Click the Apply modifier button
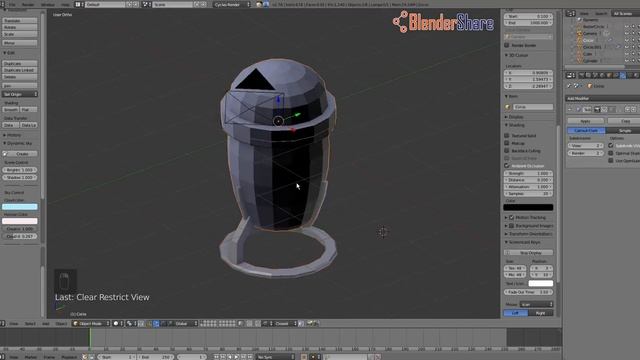Screen dimensions: 640x360 coord(585,121)
